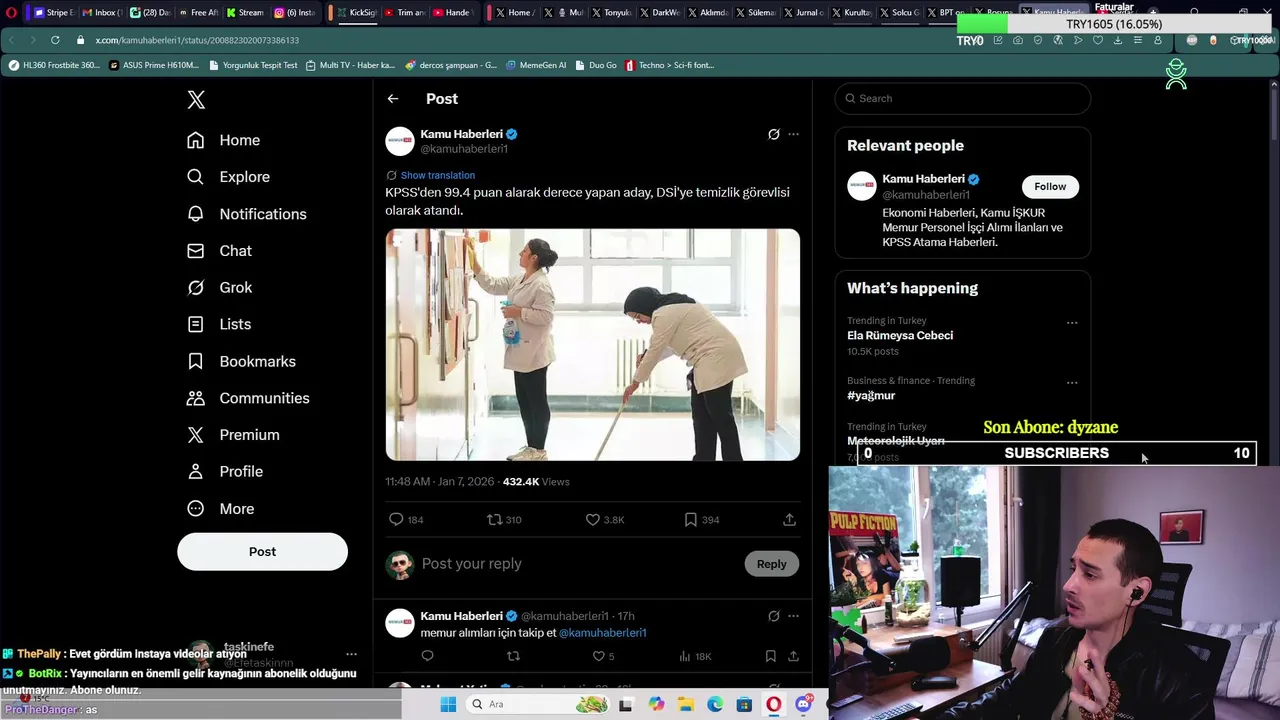This screenshot has width=1280, height=720.
Task: Click the share icon on the main post
Action: [x=789, y=520]
